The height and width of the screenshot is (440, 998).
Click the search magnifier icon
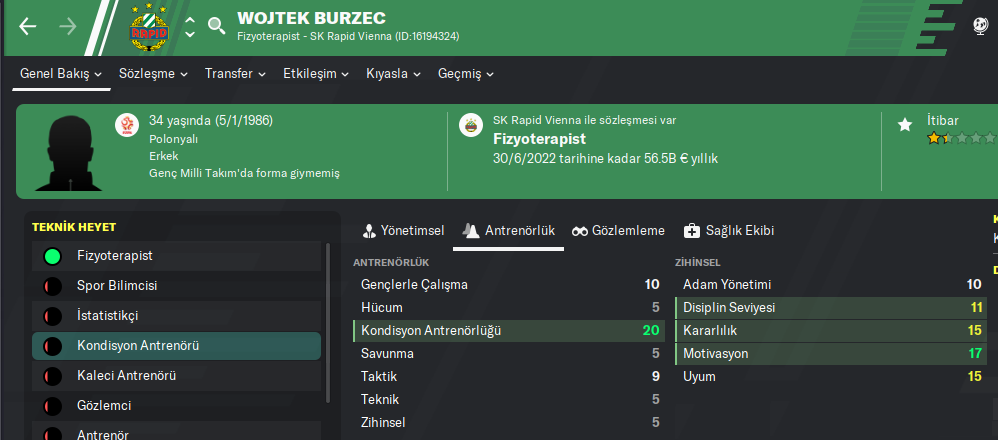coord(216,26)
